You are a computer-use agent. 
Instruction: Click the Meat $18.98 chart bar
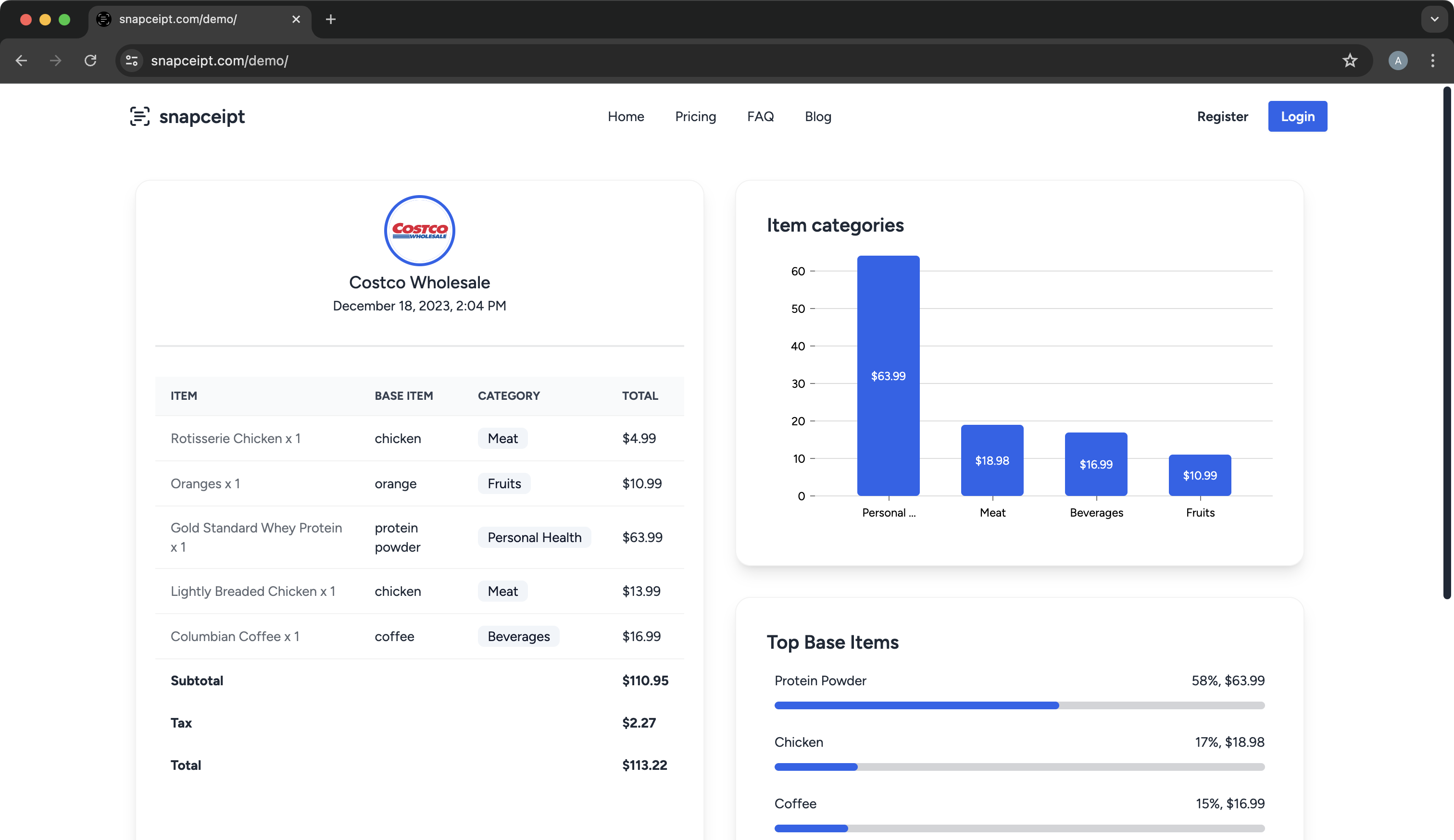tap(992, 460)
